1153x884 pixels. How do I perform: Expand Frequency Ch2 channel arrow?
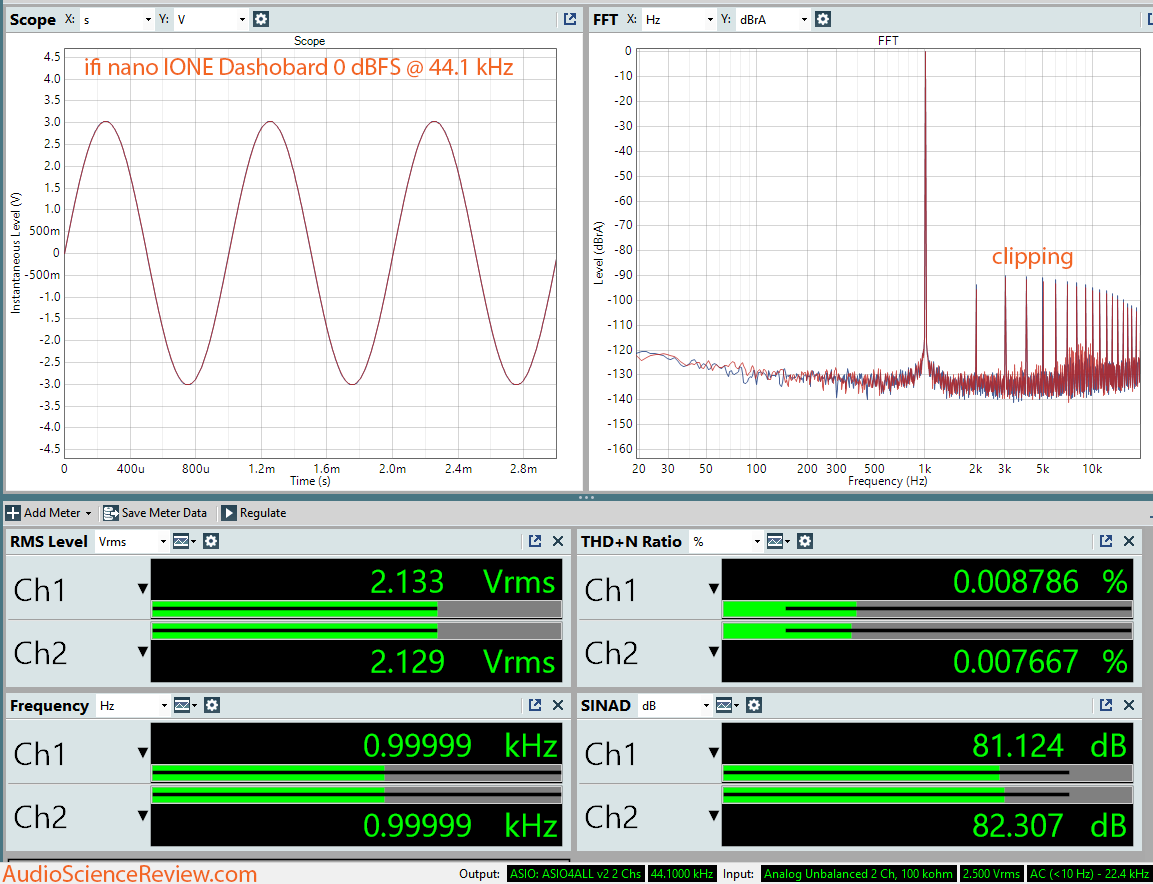tap(143, 816)
